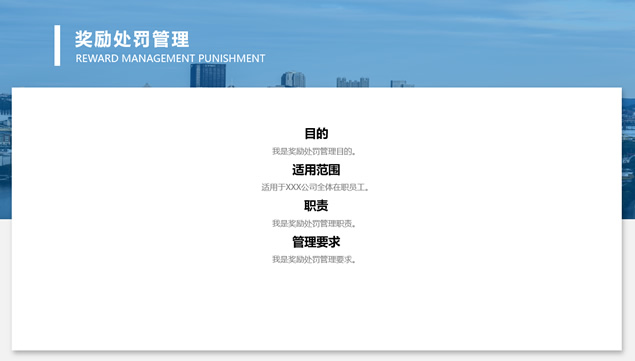Click the word REWARD in the subtitle
The width and height of the screenshot is (635, 361).
(97, 58)
